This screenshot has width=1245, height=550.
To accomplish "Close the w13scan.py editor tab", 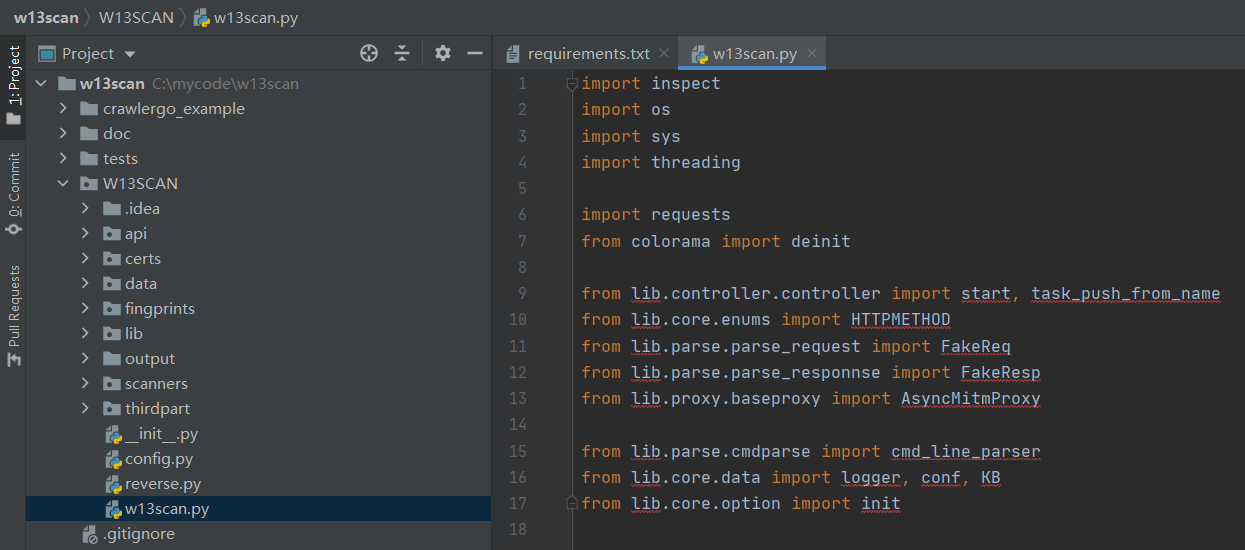I will 812,54.
